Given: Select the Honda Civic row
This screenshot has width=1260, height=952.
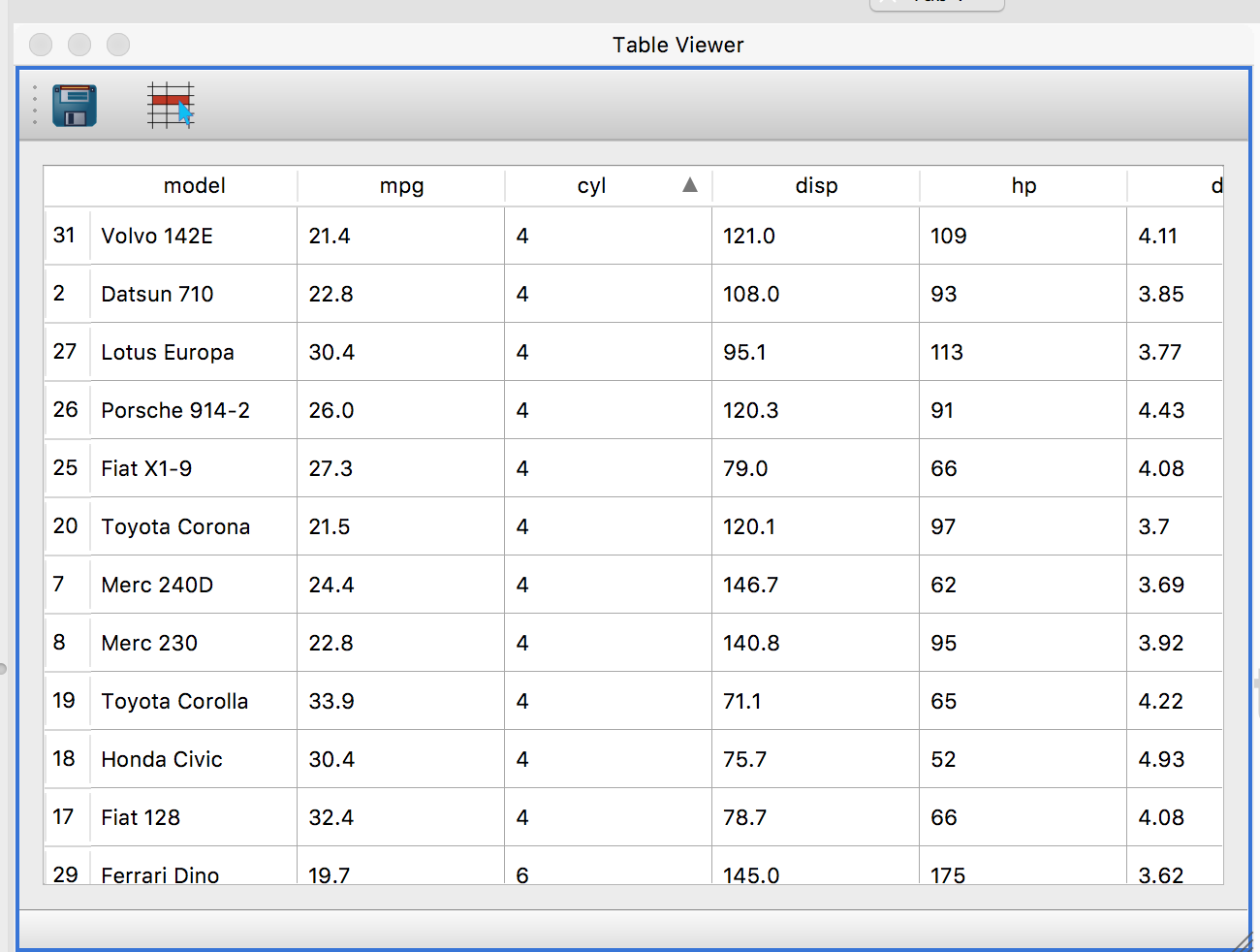Looking at the screenshot, I should (160, 759).
